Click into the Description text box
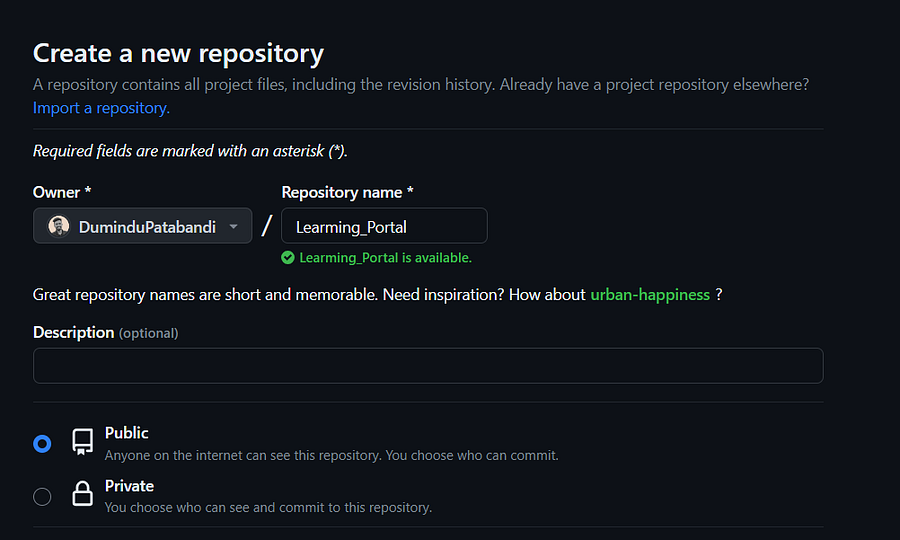Viewport: 900px width, 540px height. point(428,366)
